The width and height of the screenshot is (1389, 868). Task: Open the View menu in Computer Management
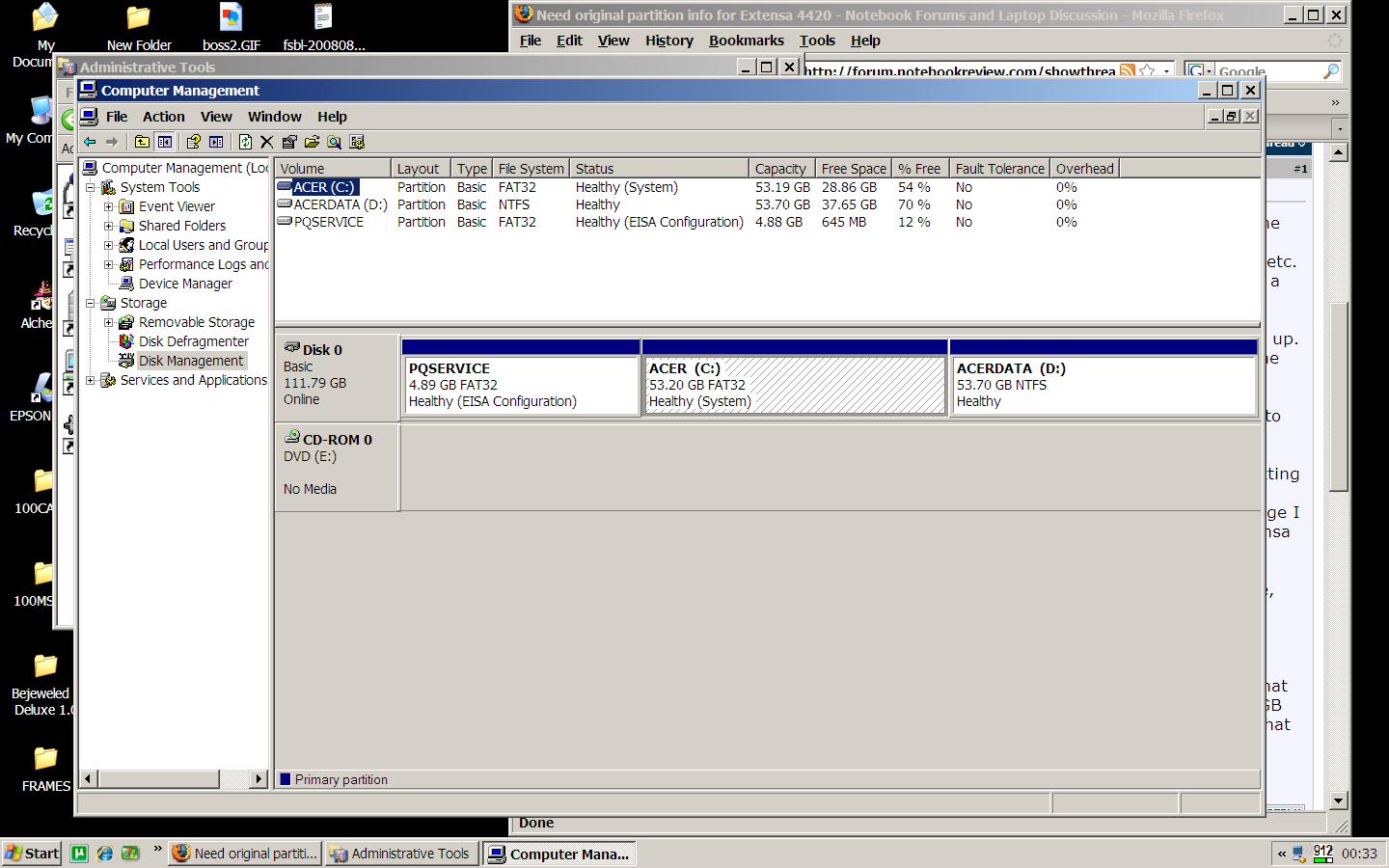click(x=216, y=117)
